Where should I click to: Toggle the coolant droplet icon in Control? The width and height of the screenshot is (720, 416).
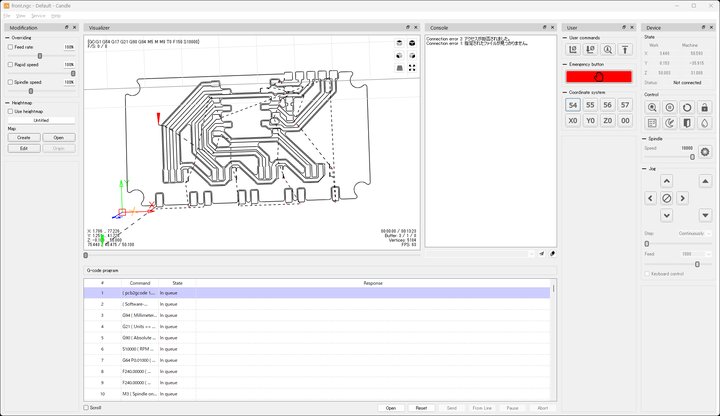tap(704, 123)
